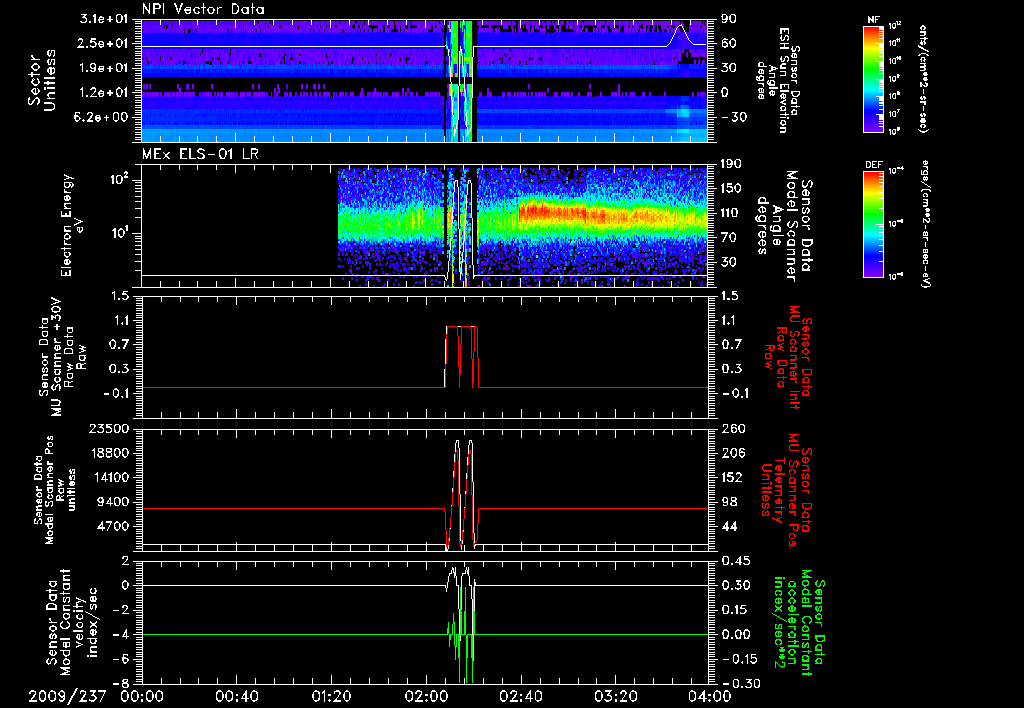
Task: Click the ESH Sun Elevation Angle axis label
Action: click(x=776, y=80)
